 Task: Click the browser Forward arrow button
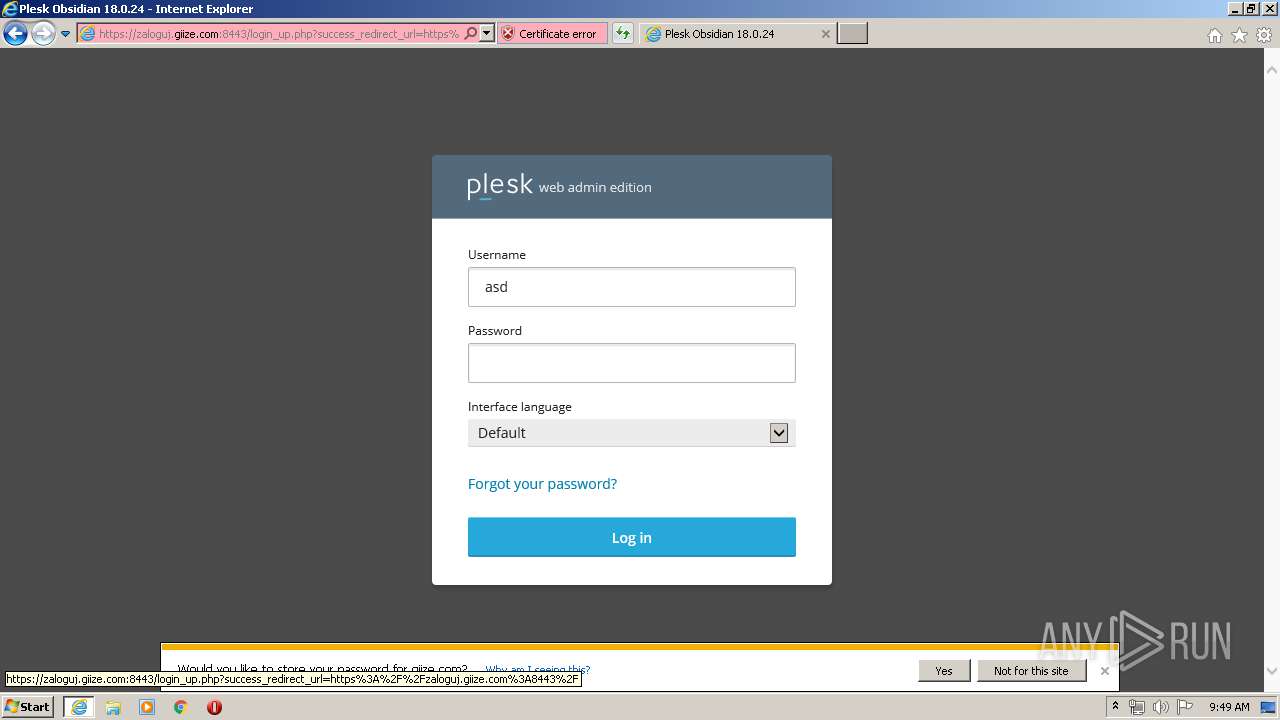[x=42, y=34]
